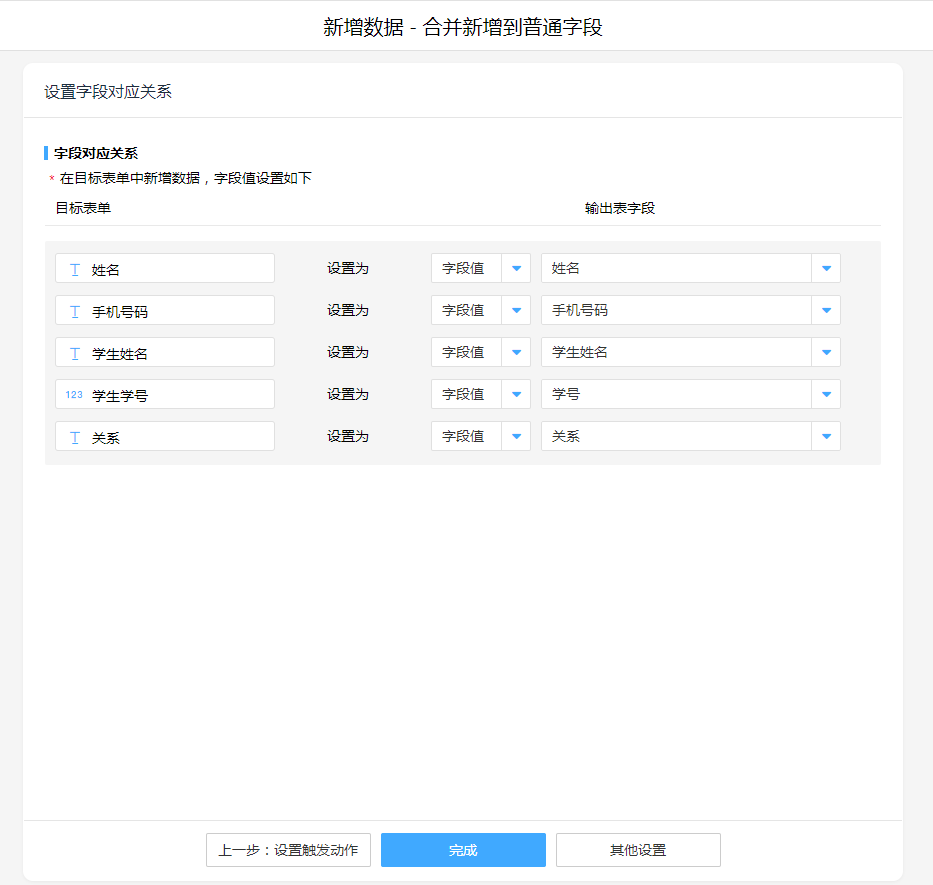
Task: Expand the output field dropdown showing 学号
Action: pyautogui.click(x=826, y=394)
